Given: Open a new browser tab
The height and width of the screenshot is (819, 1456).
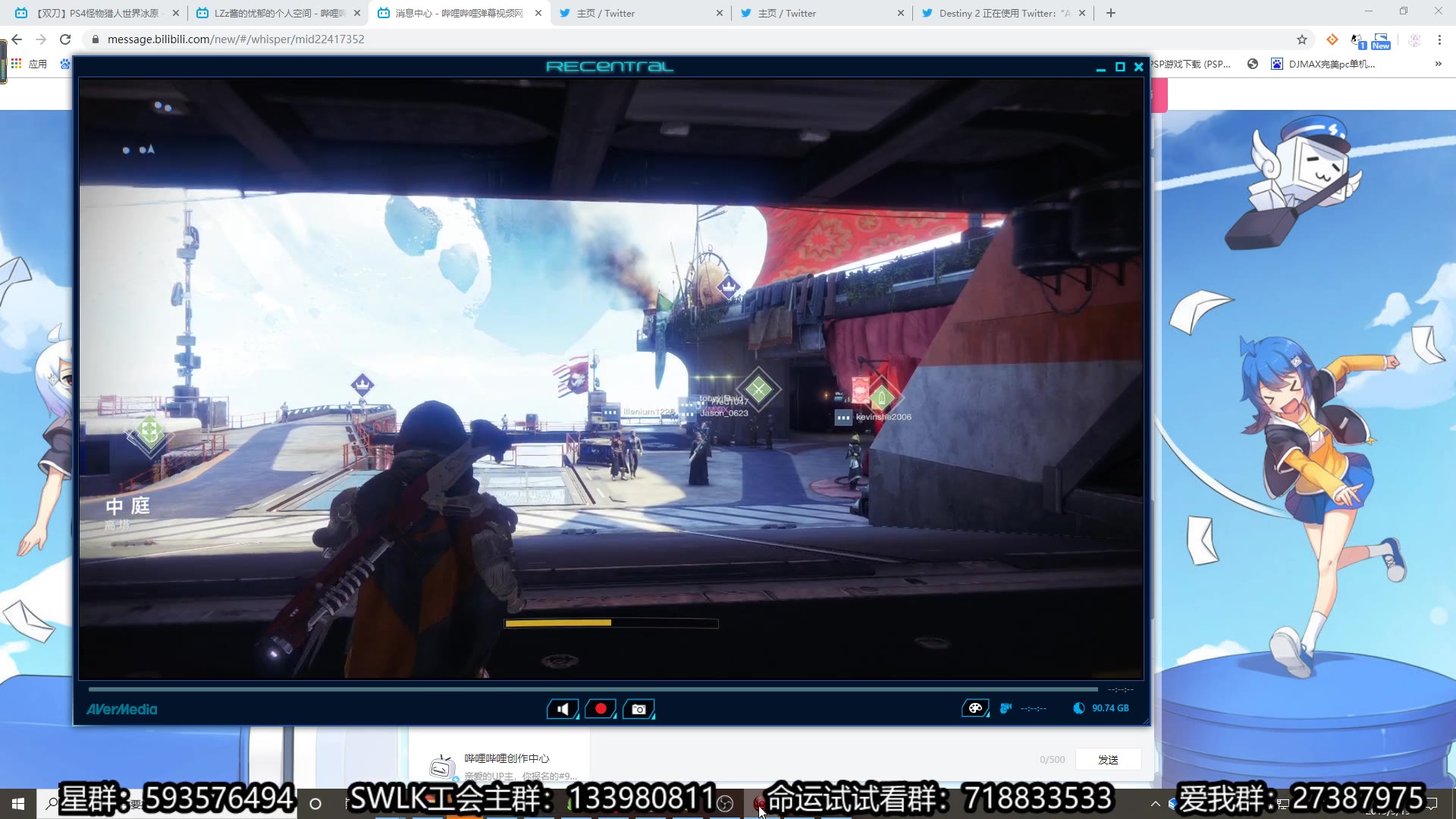Looking at the screenshot, I should (1110, 13).
